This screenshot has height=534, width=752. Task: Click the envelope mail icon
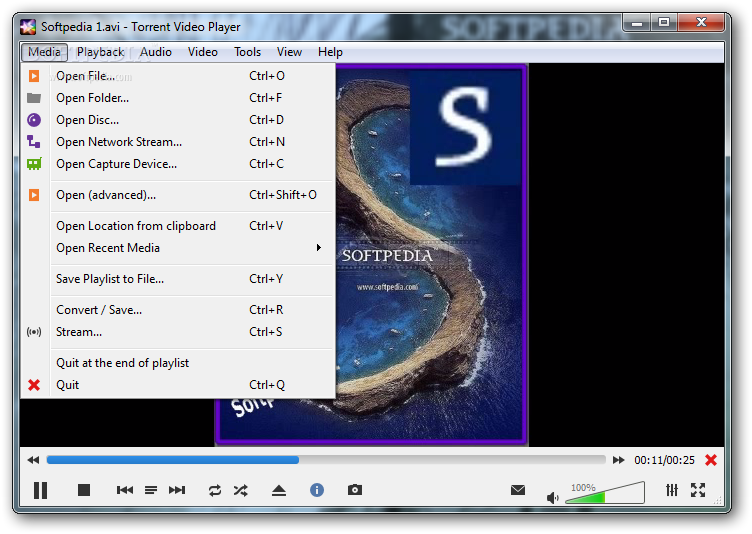(x=518, y=490)
